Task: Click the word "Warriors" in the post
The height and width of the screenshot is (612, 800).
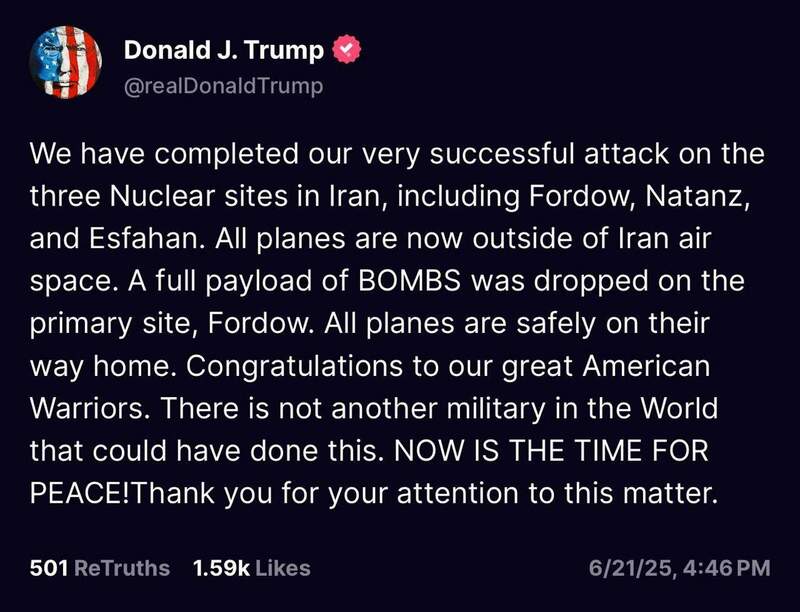Action: coord(88,409)
